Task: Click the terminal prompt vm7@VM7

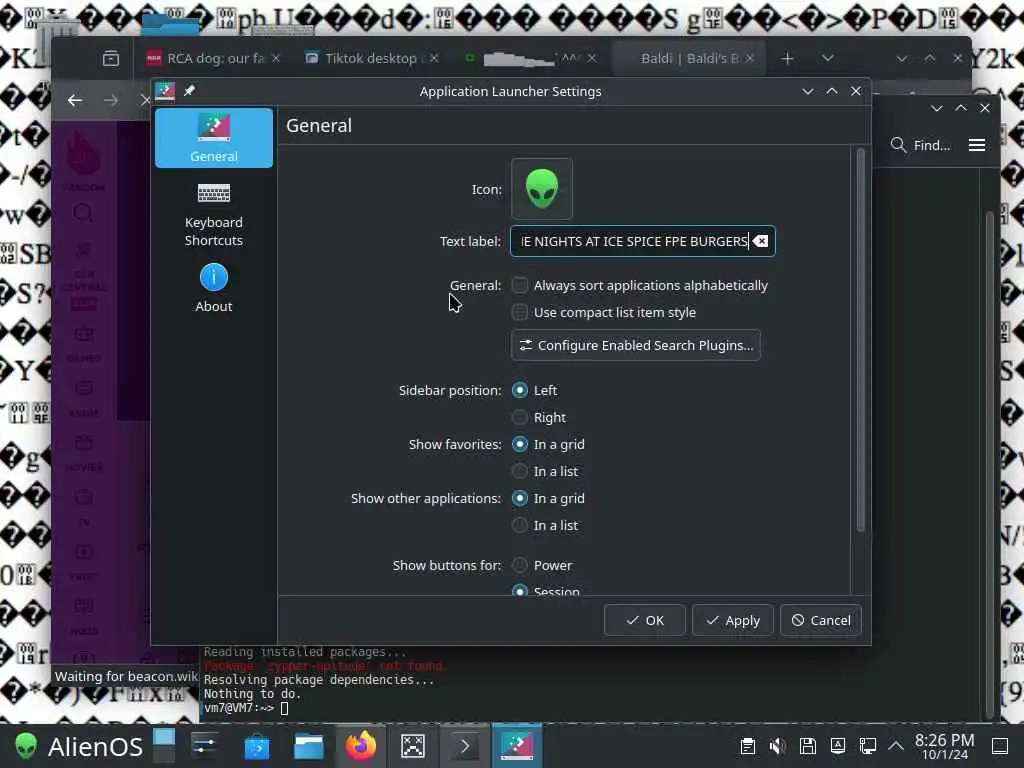Action: pyautogui.click(x=238, y=708)
